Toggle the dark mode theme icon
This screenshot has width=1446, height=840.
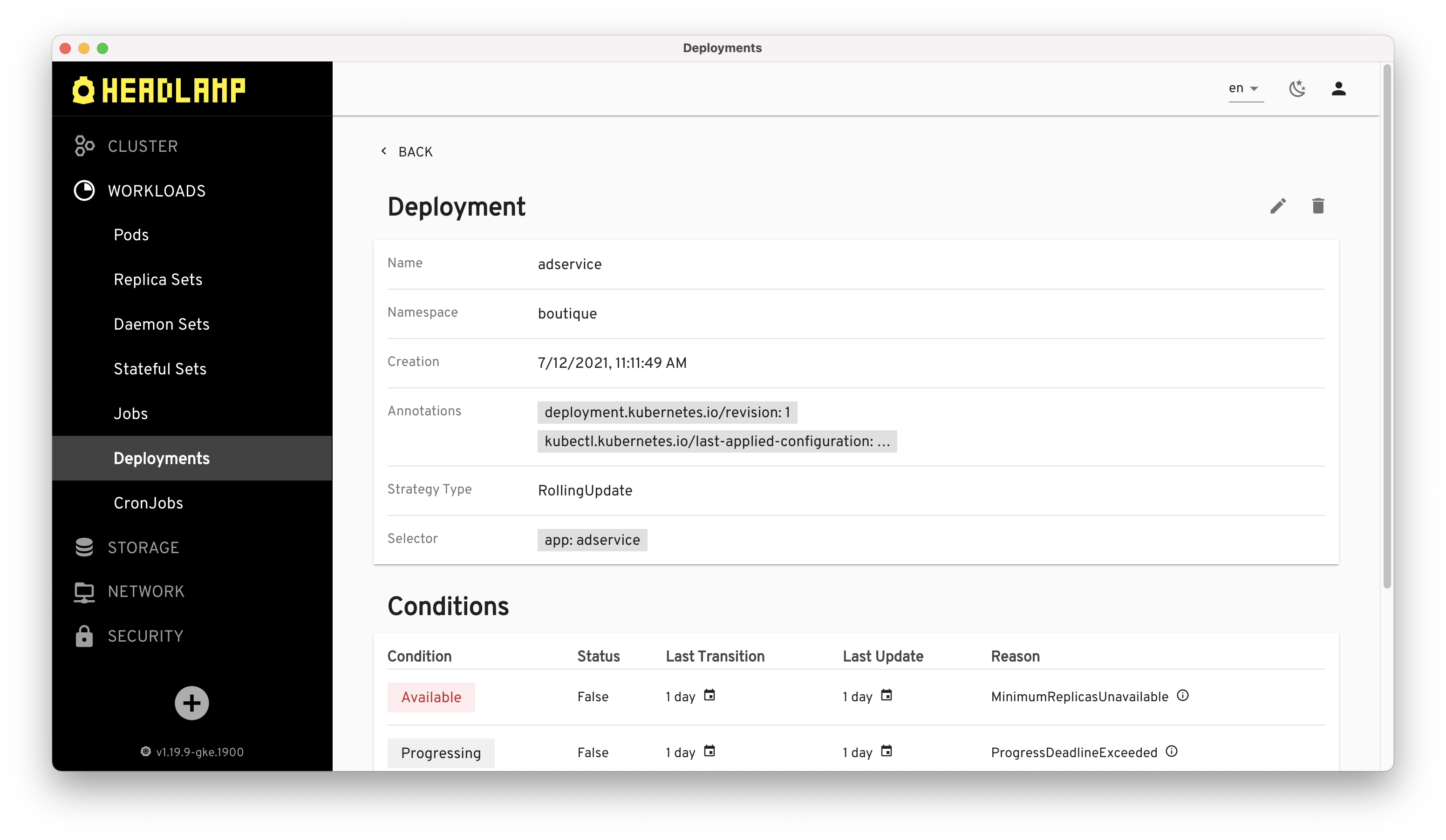(1297, 88)
